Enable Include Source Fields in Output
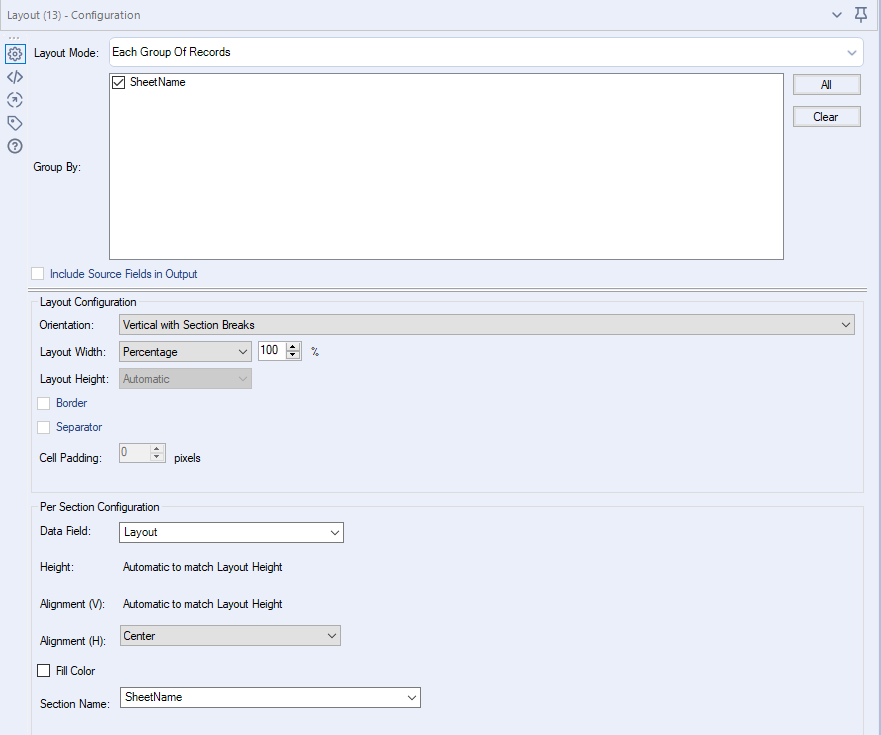Image resolution: width=881 pixels, height=735 pixels. click(x=37, y=273)
